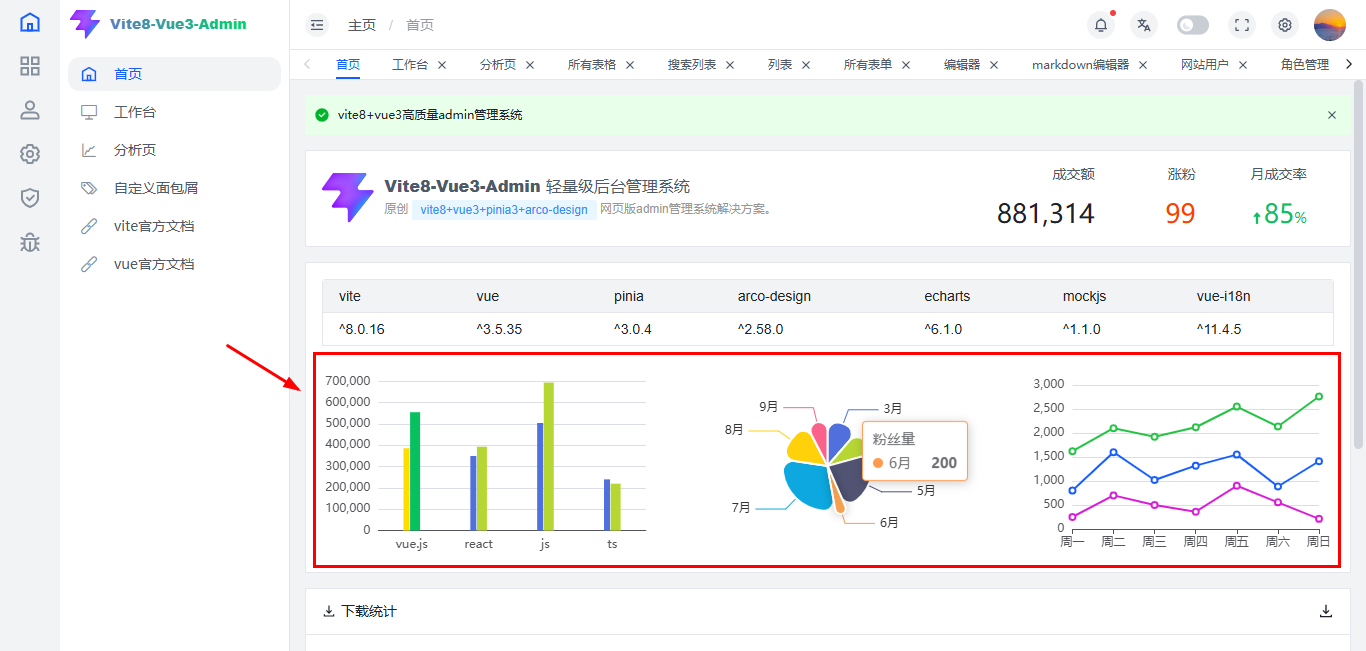Open the user icon in left rail
Image resolution: width=1366 pixels, height=651 pixels.
tap(30, 110)
